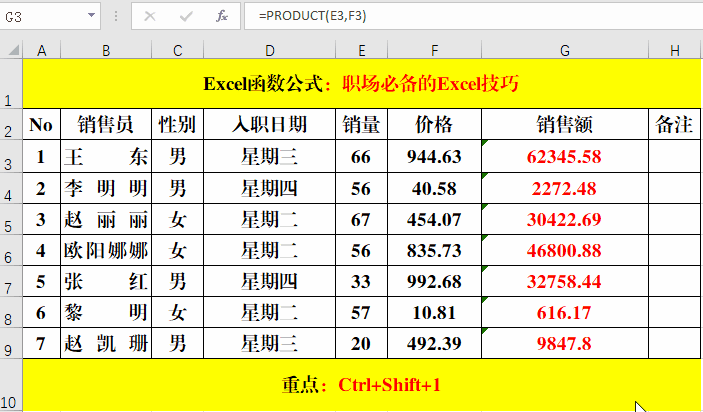Click price cell 40.58

tap(434, 188)
